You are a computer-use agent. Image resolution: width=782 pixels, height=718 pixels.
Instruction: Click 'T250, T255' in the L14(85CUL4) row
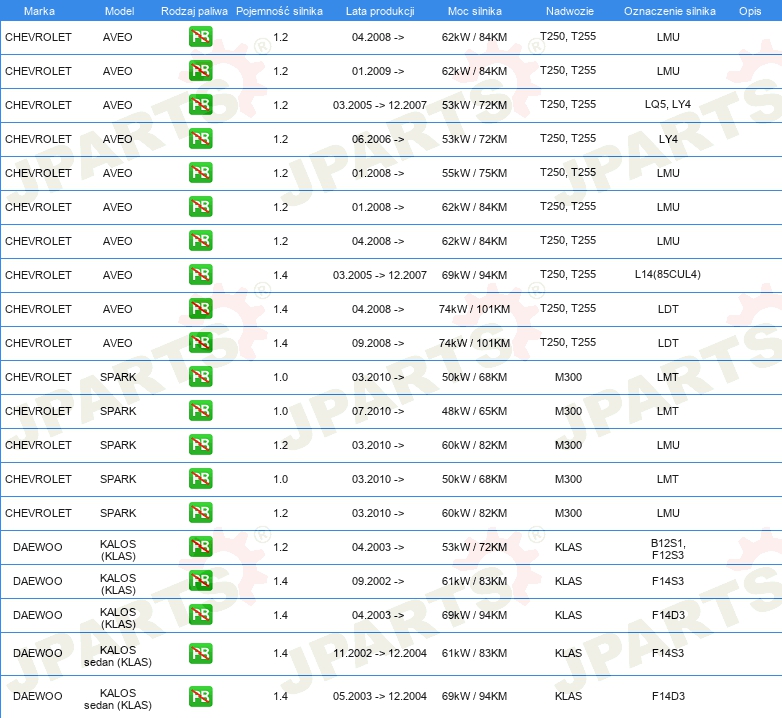(x=568, y=274)
